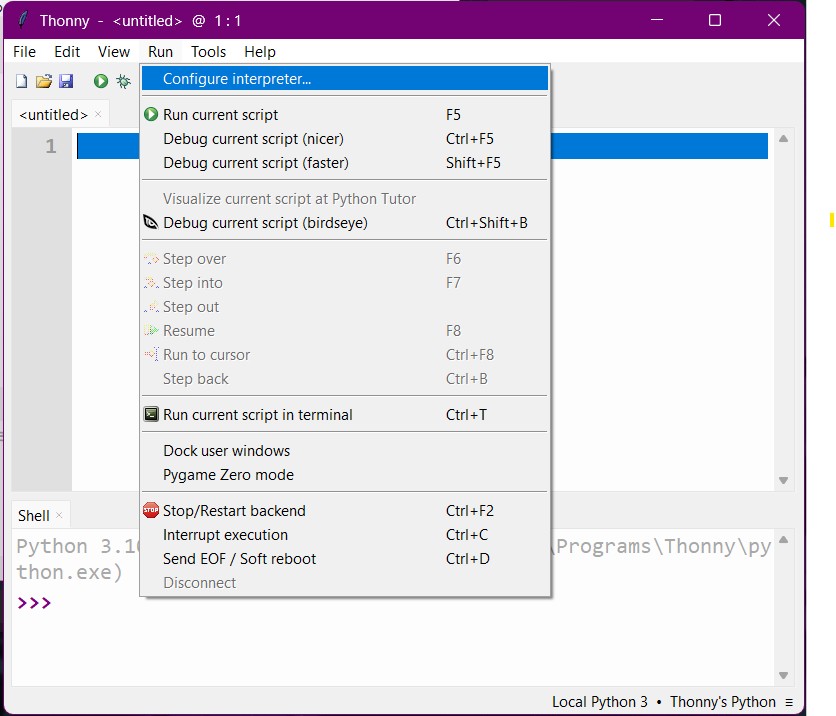
Task: Click the green play icon beside Run current script
Action: pos(151,114)
